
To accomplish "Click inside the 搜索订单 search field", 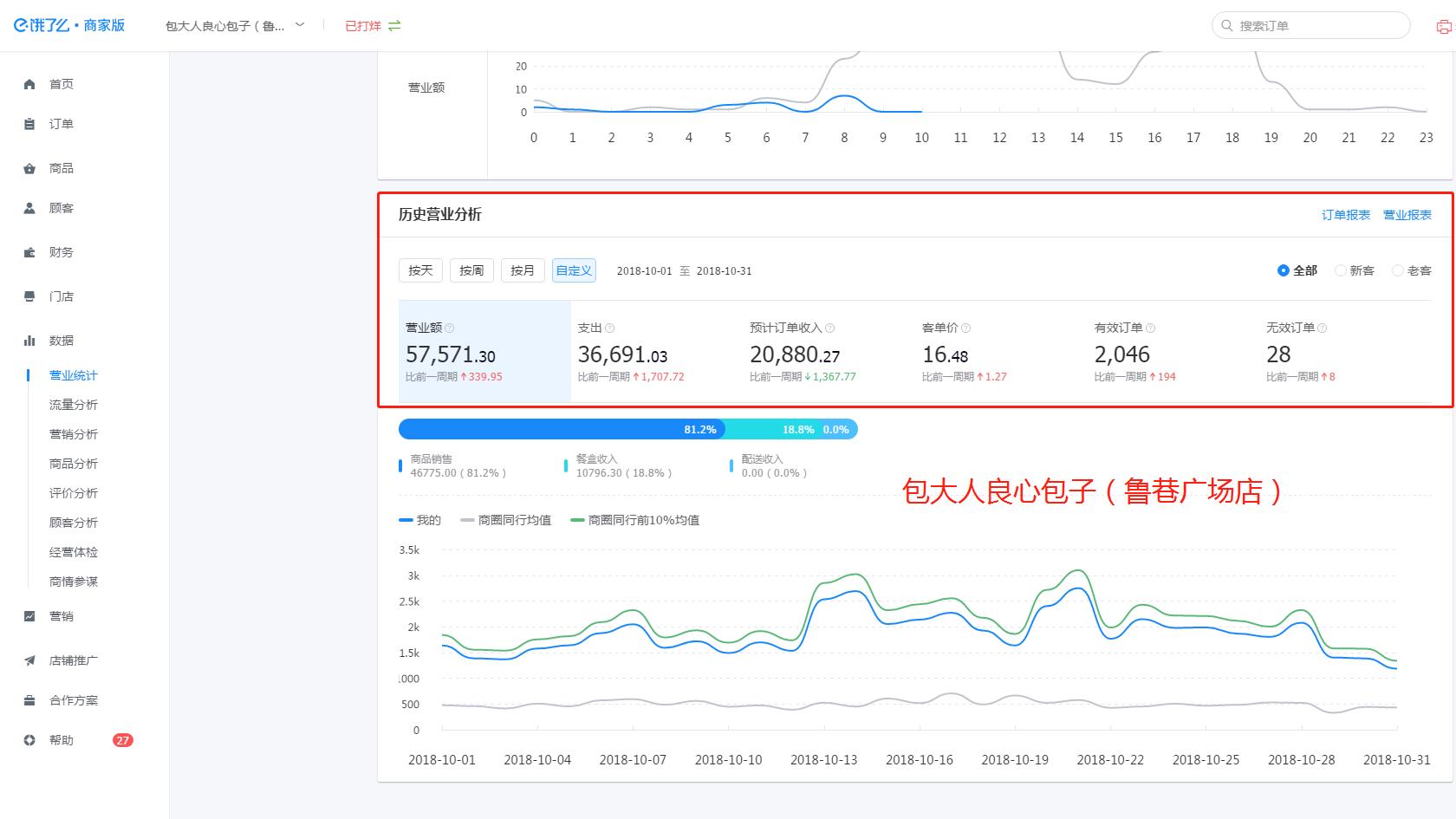I will pos(1309,25).
